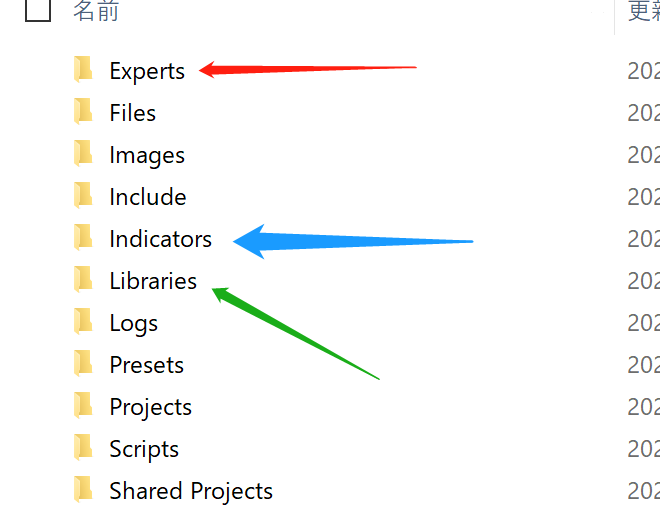Select the Indicators folder name

(160, 239)
